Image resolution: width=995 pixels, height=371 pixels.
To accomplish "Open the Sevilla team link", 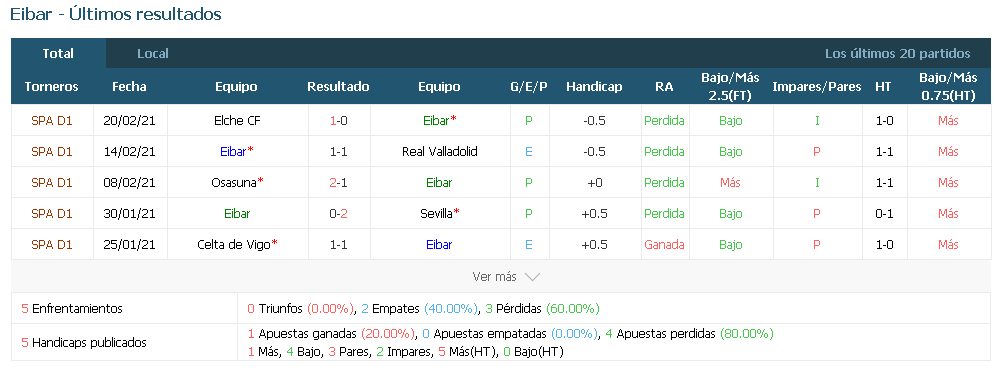I will [x=437, y=214].
